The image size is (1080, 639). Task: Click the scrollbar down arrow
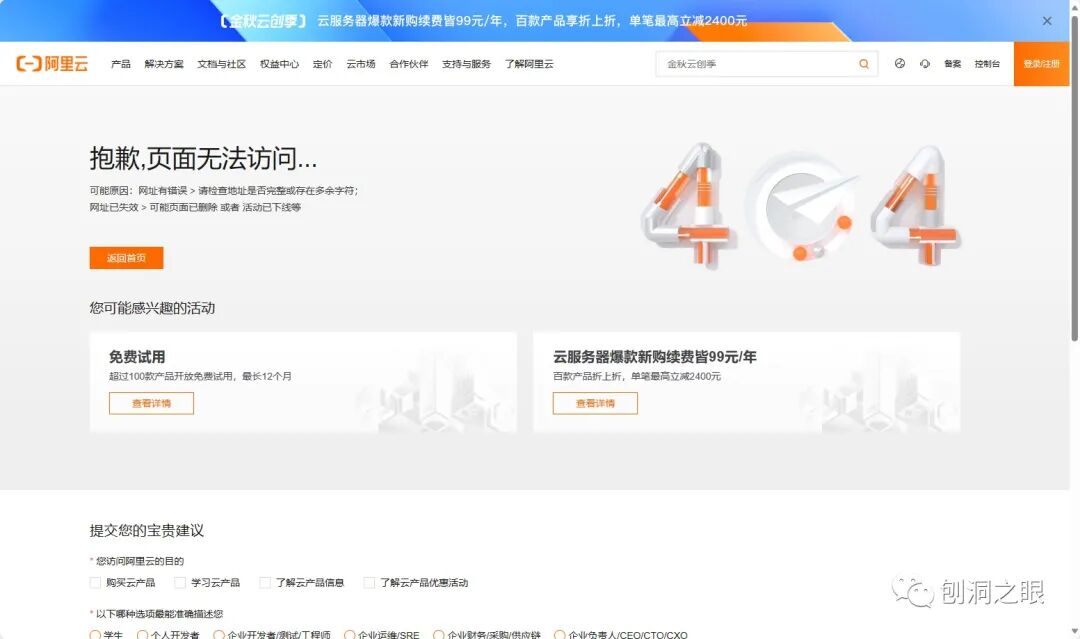coord(1074,631)
